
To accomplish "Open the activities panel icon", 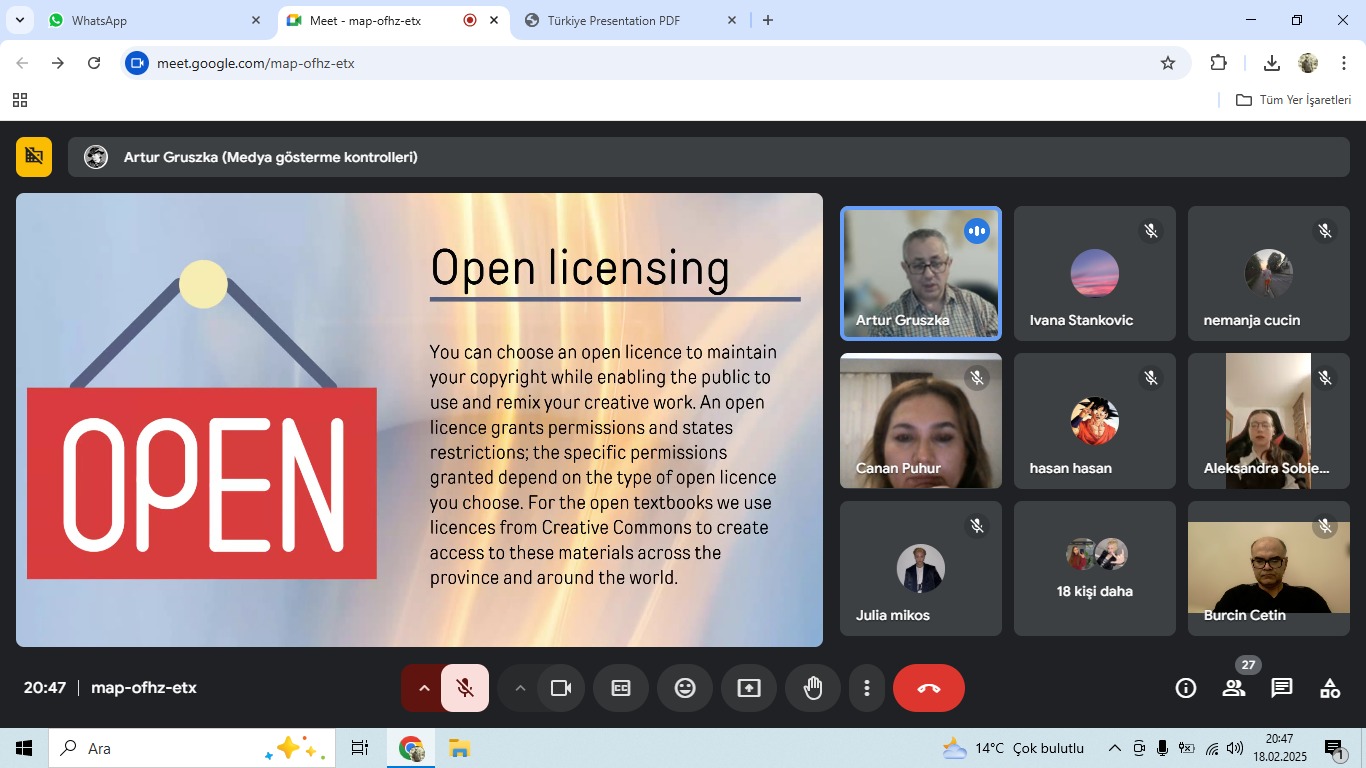I will click(1330, 688).
